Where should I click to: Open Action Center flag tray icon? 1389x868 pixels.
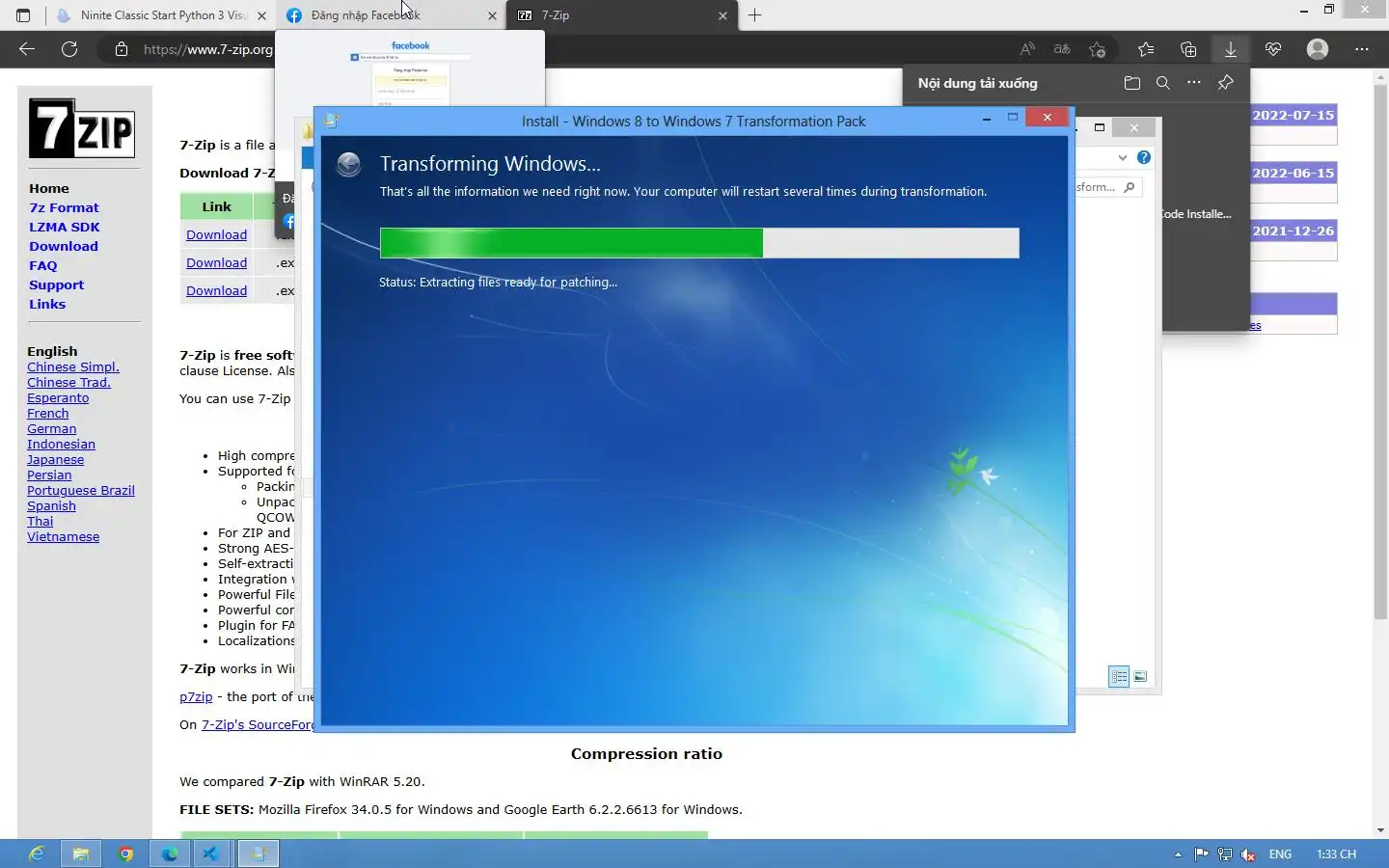pyautogui.click(x=1201, y=854)
